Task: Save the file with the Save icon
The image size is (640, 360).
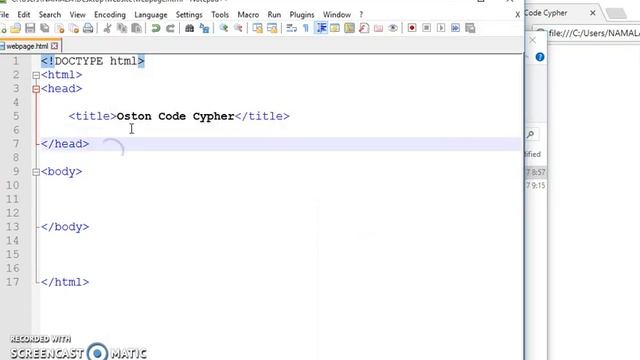Action: tap(30, 28)
